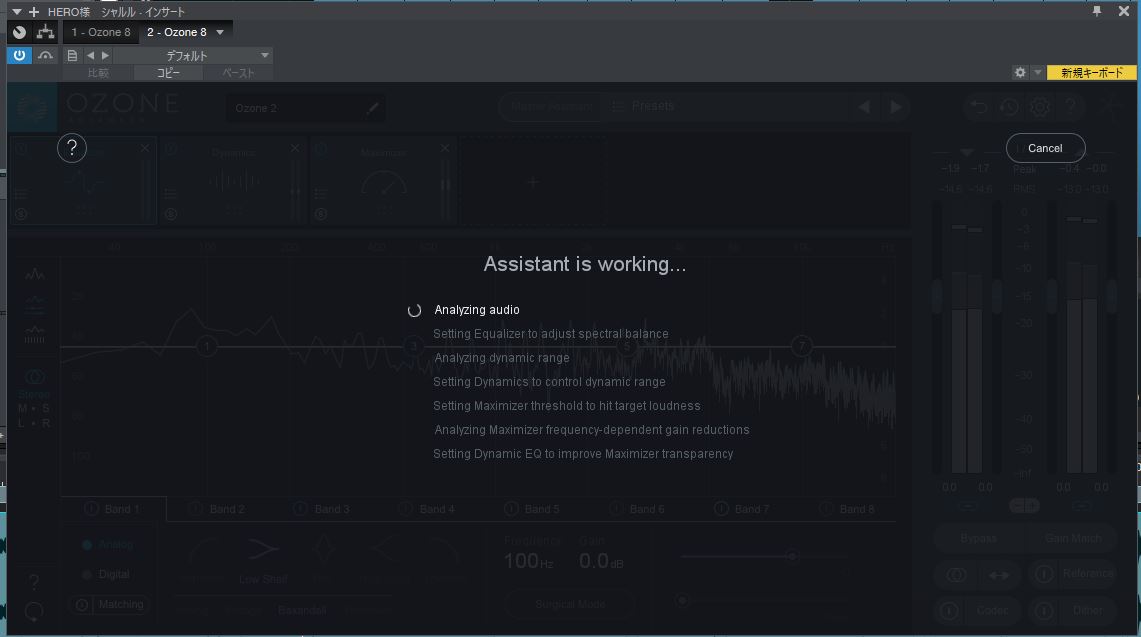Expand the window menu triangle at top-left
Screen dimensions: 1141x637
pos(17,12)
